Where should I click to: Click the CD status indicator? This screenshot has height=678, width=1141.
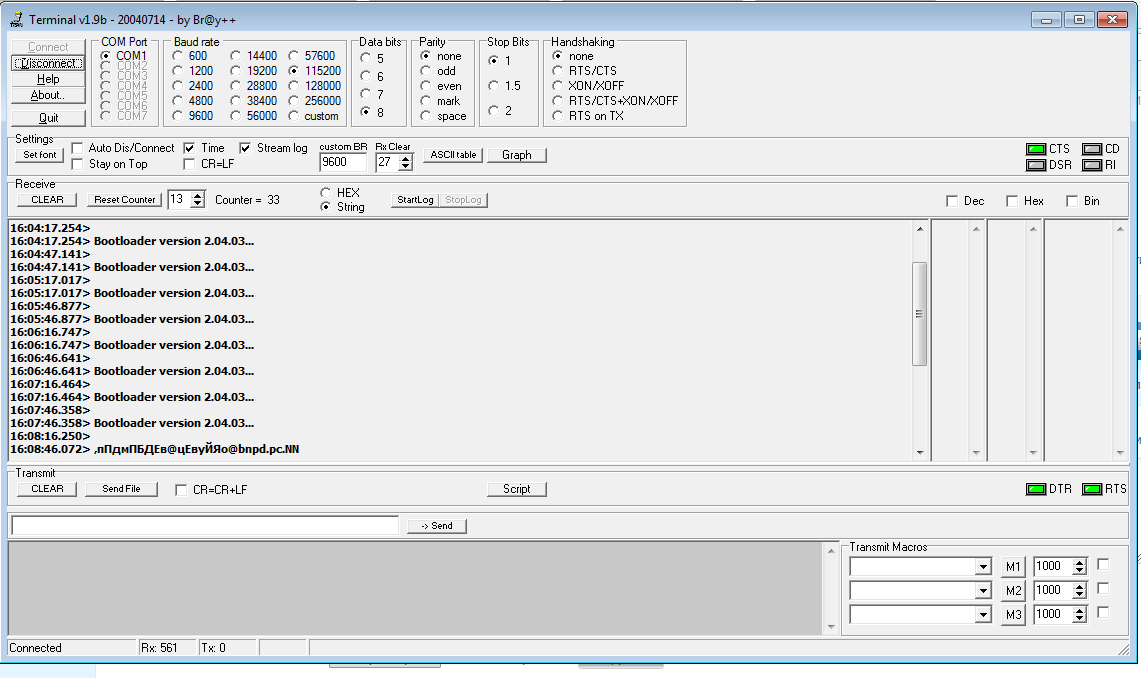click(x=1091, y=149)
